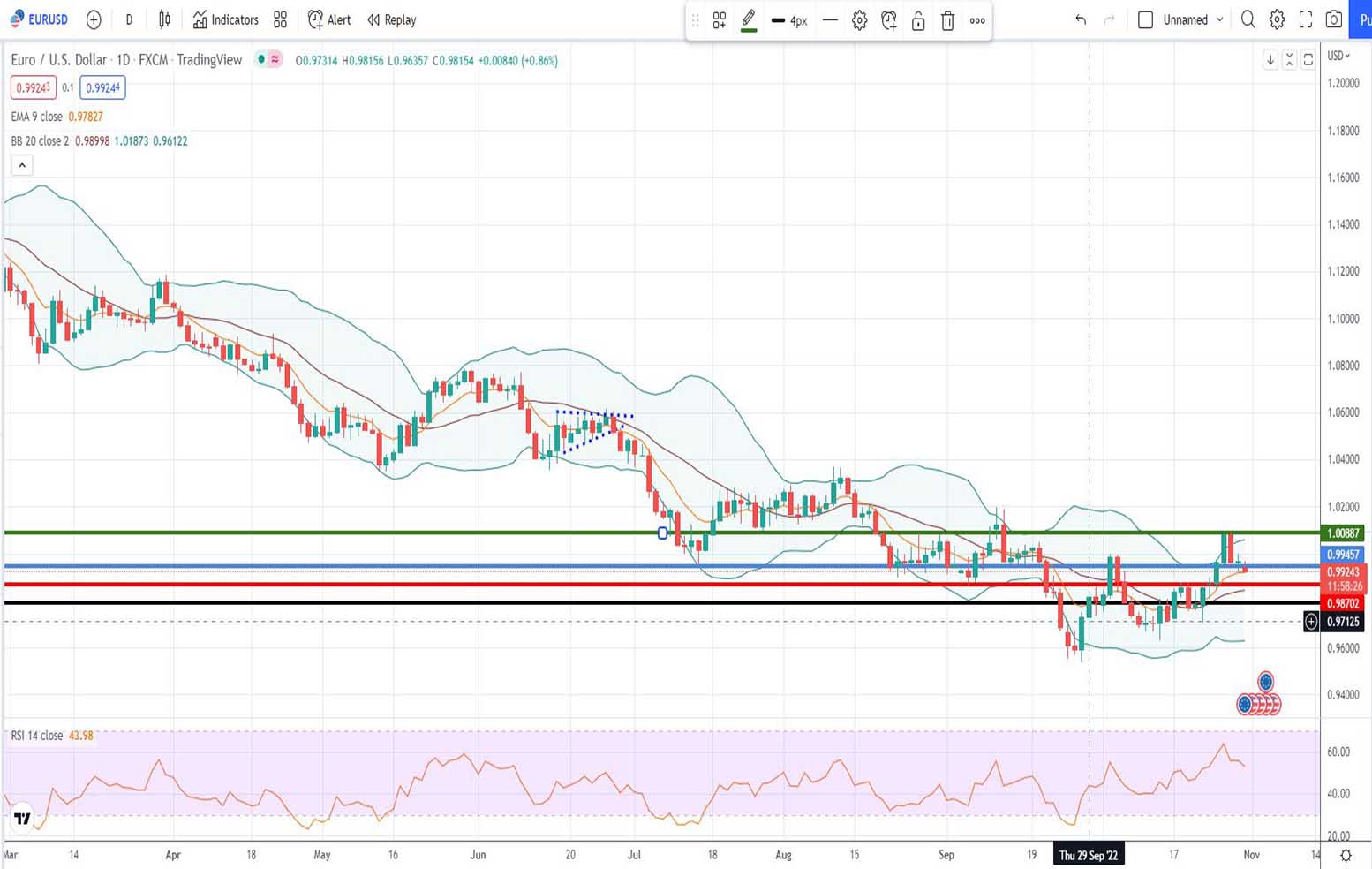Viewport: 1372px width, 869px height.
Task: Undo the last chart action
Action: [1081, 19]
